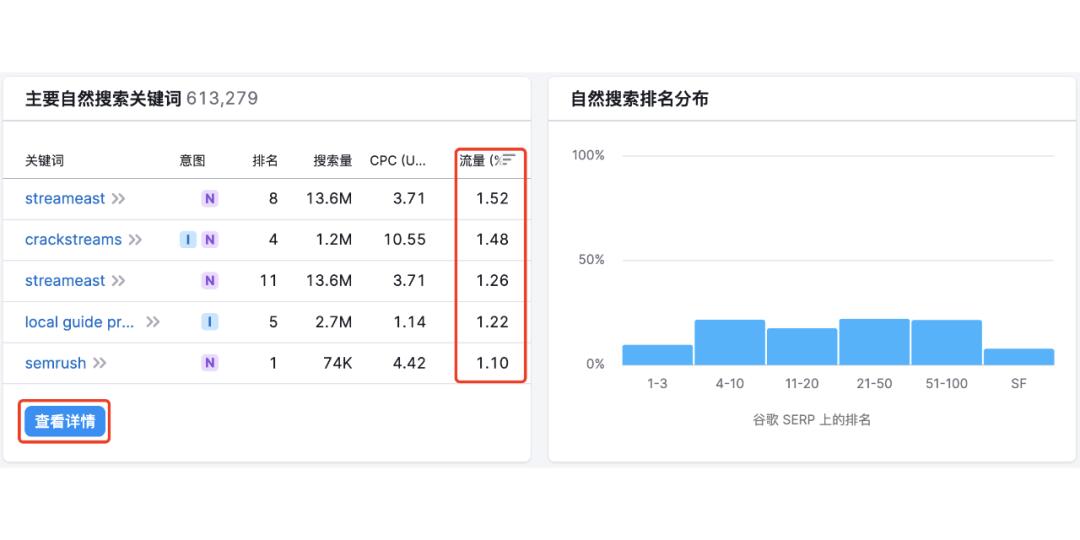The width and height of the screenshot is (1080, 540).
Task: Sort by the 搜索量 column header
Action: point(333,160)
